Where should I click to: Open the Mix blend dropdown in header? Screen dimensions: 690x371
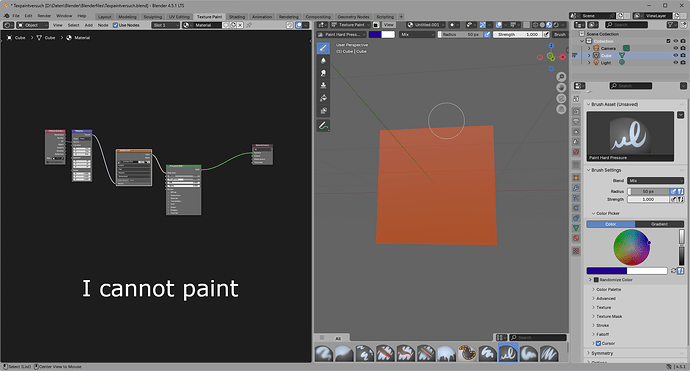click(x=417, y=34)
